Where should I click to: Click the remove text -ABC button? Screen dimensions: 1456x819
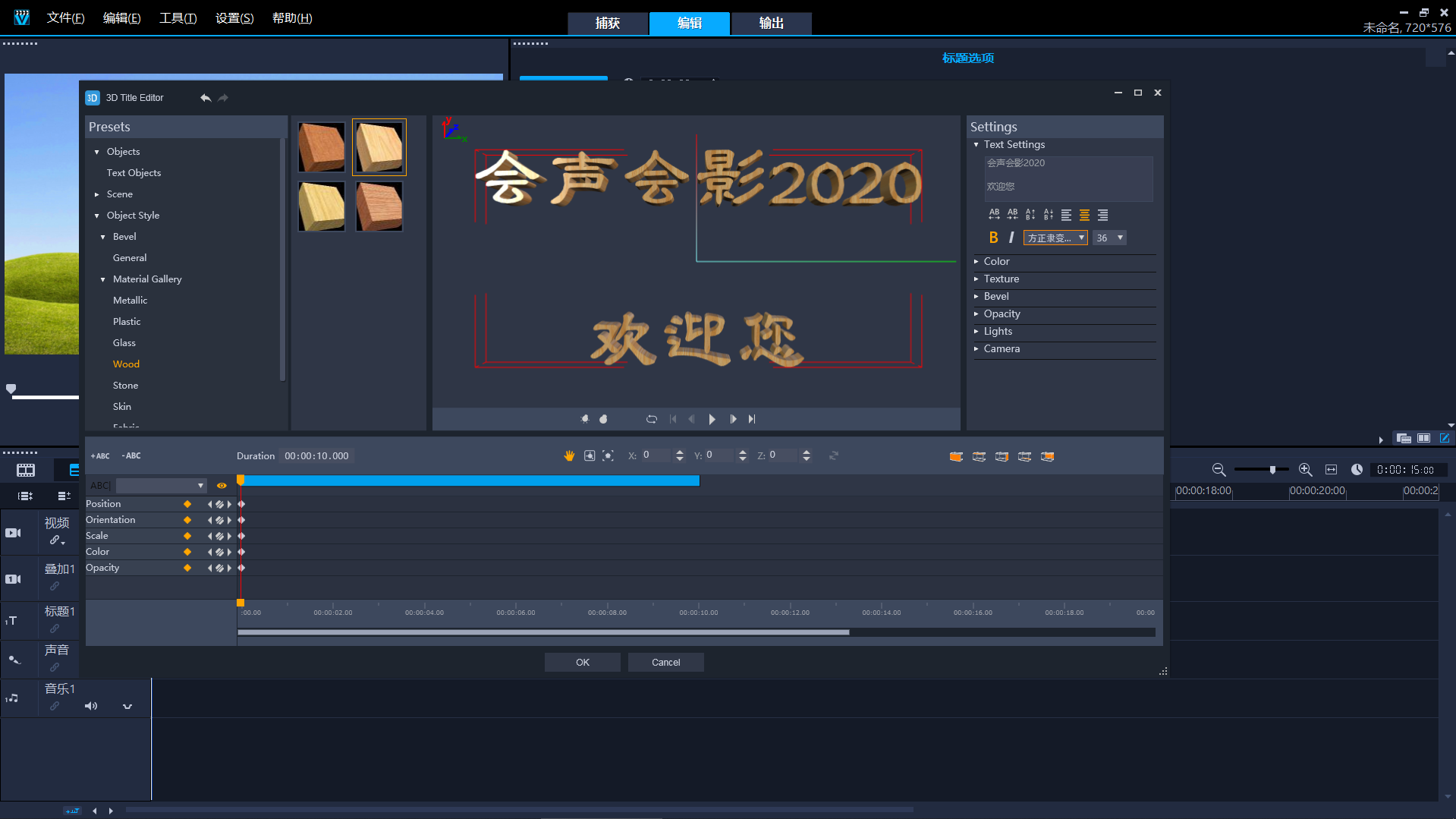pyautogui.click(x=131, y=456)
